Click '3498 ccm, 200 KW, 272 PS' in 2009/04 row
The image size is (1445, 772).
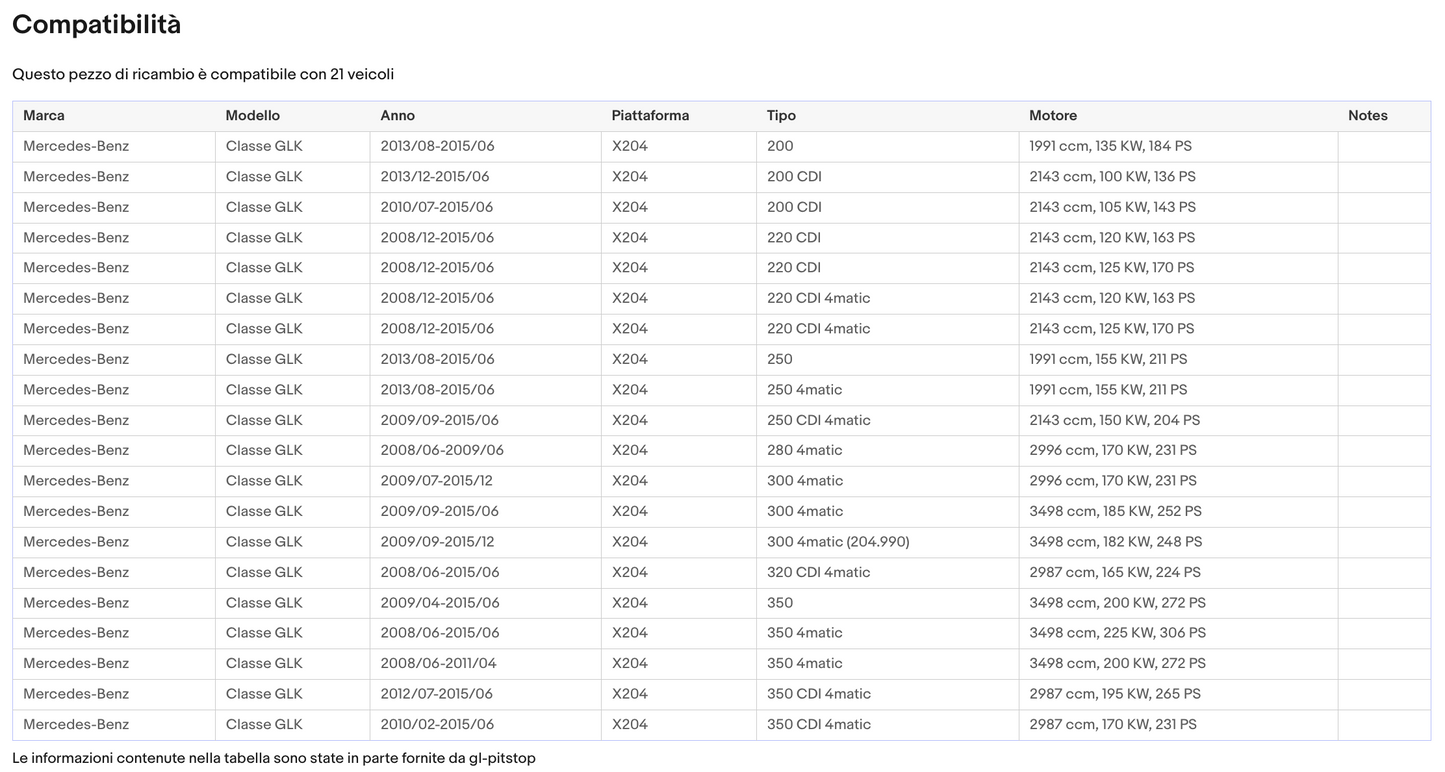1118,603
